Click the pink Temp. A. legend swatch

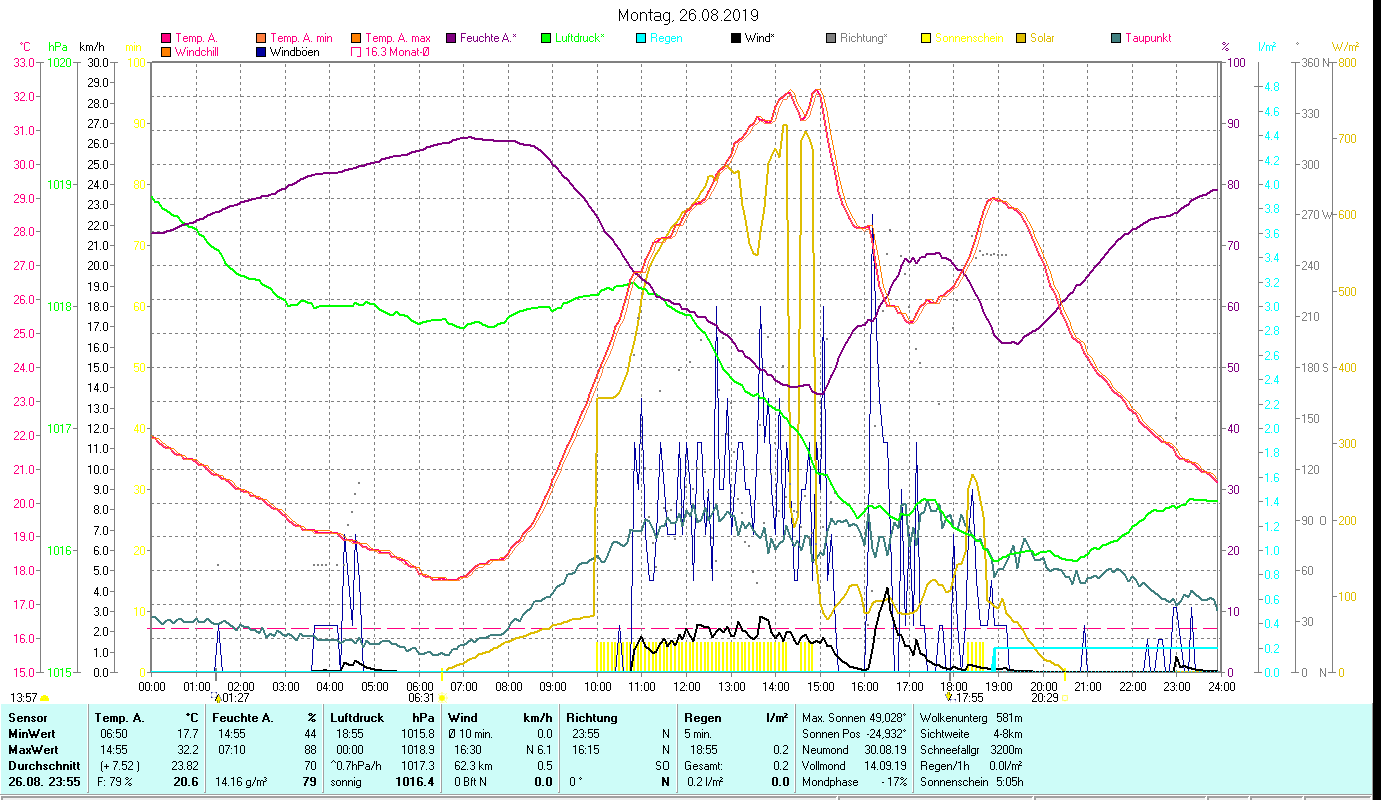pos(166,38)
